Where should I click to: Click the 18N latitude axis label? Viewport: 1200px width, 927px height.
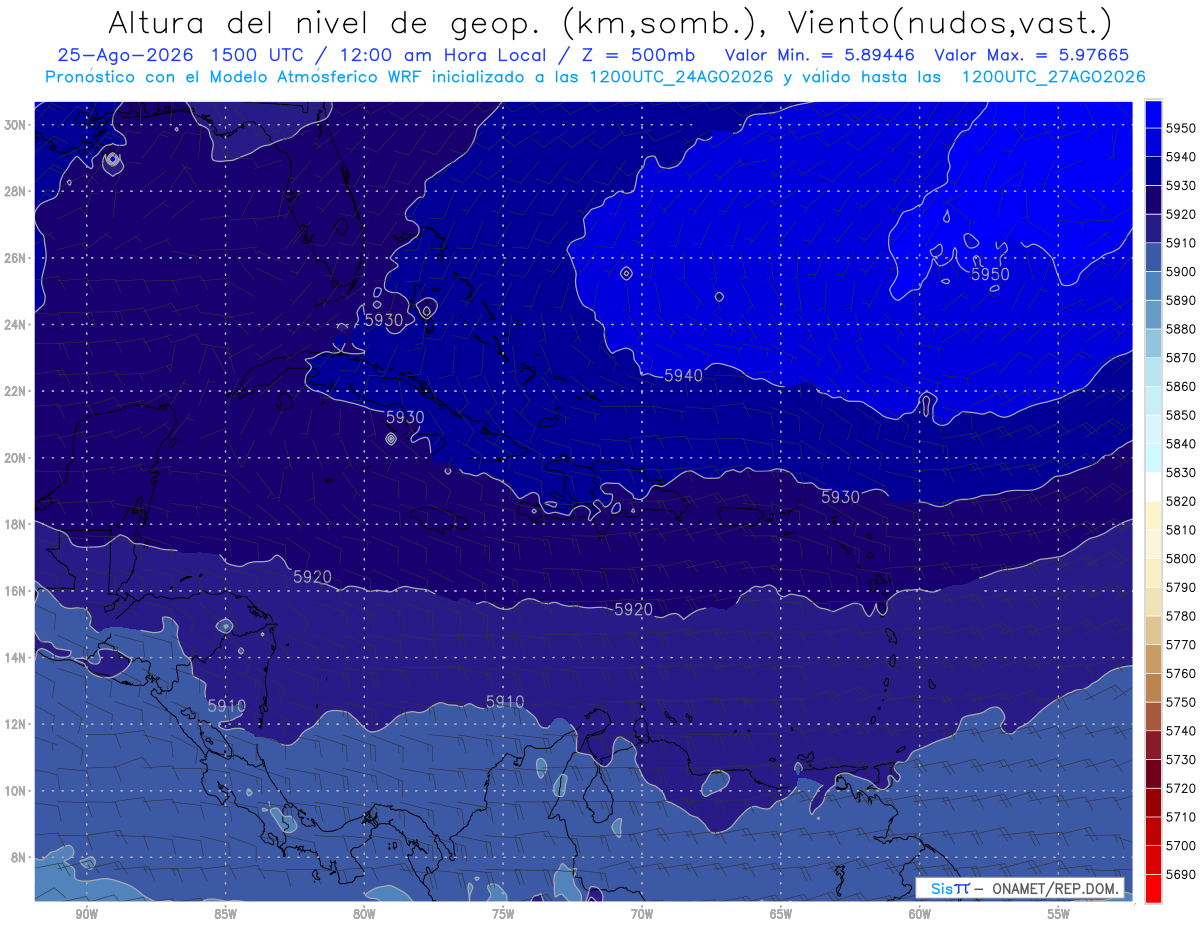[16, 524]
